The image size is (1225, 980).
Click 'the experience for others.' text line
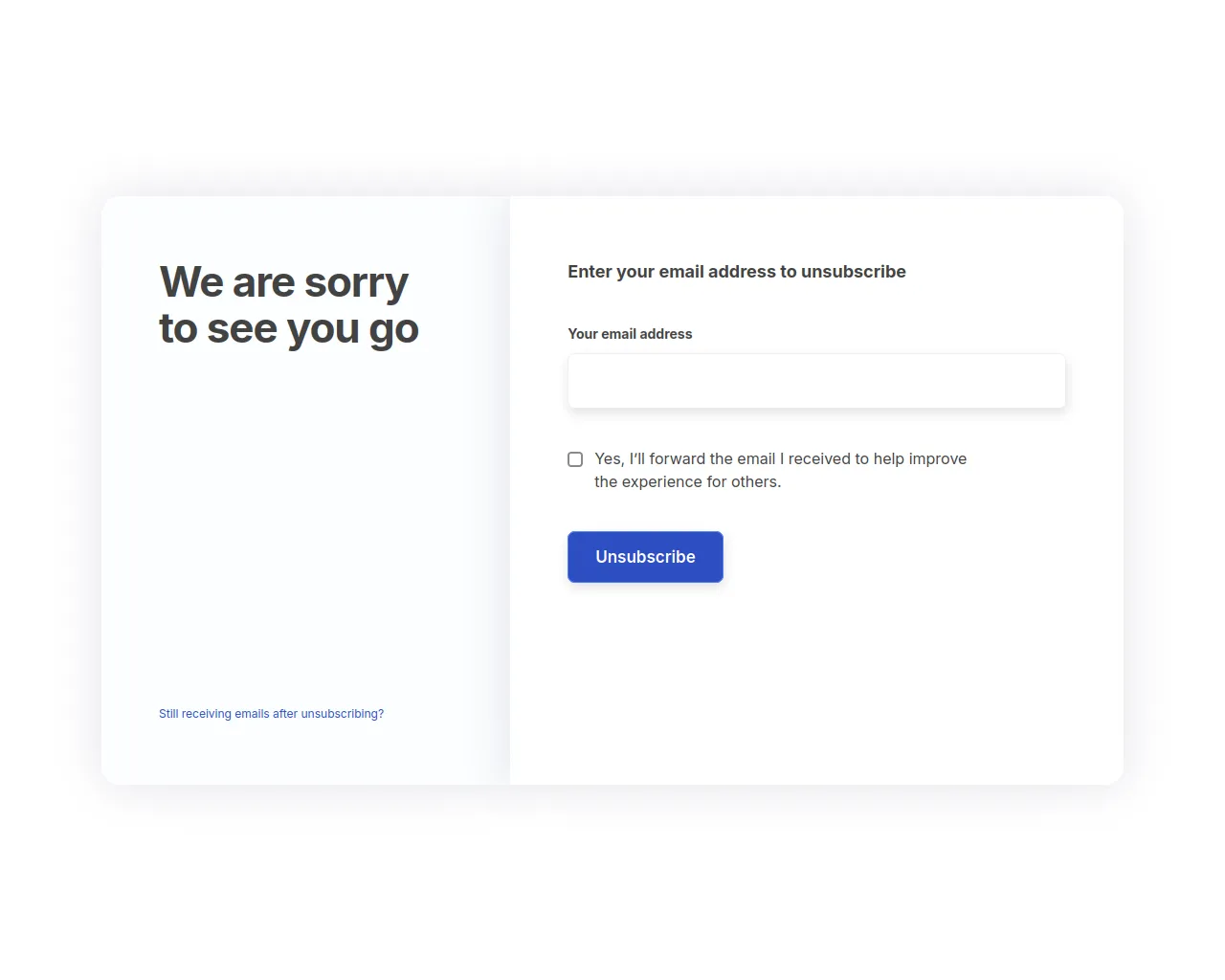click(x=687, y=482)
